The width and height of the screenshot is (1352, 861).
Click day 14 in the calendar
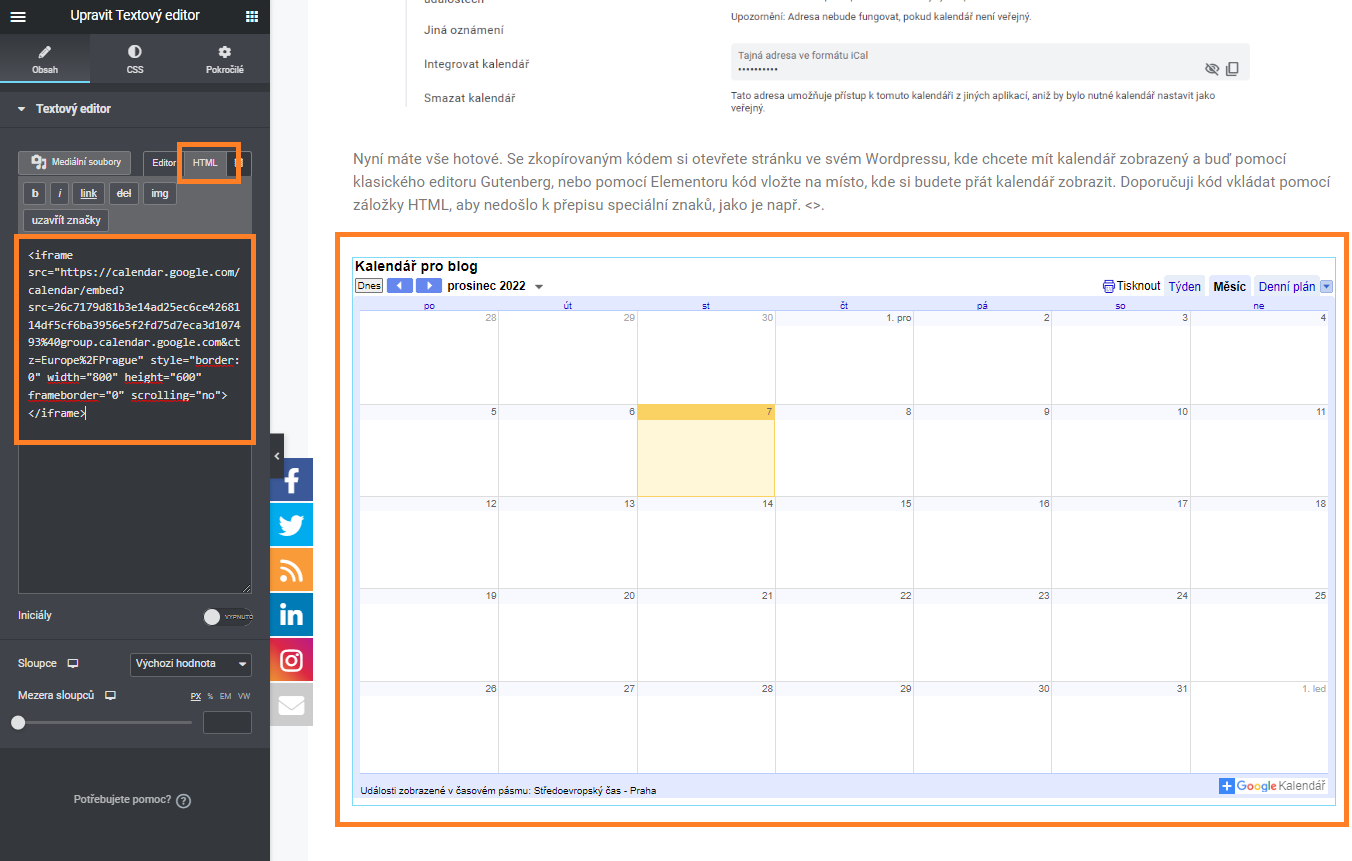pos(706,542)
